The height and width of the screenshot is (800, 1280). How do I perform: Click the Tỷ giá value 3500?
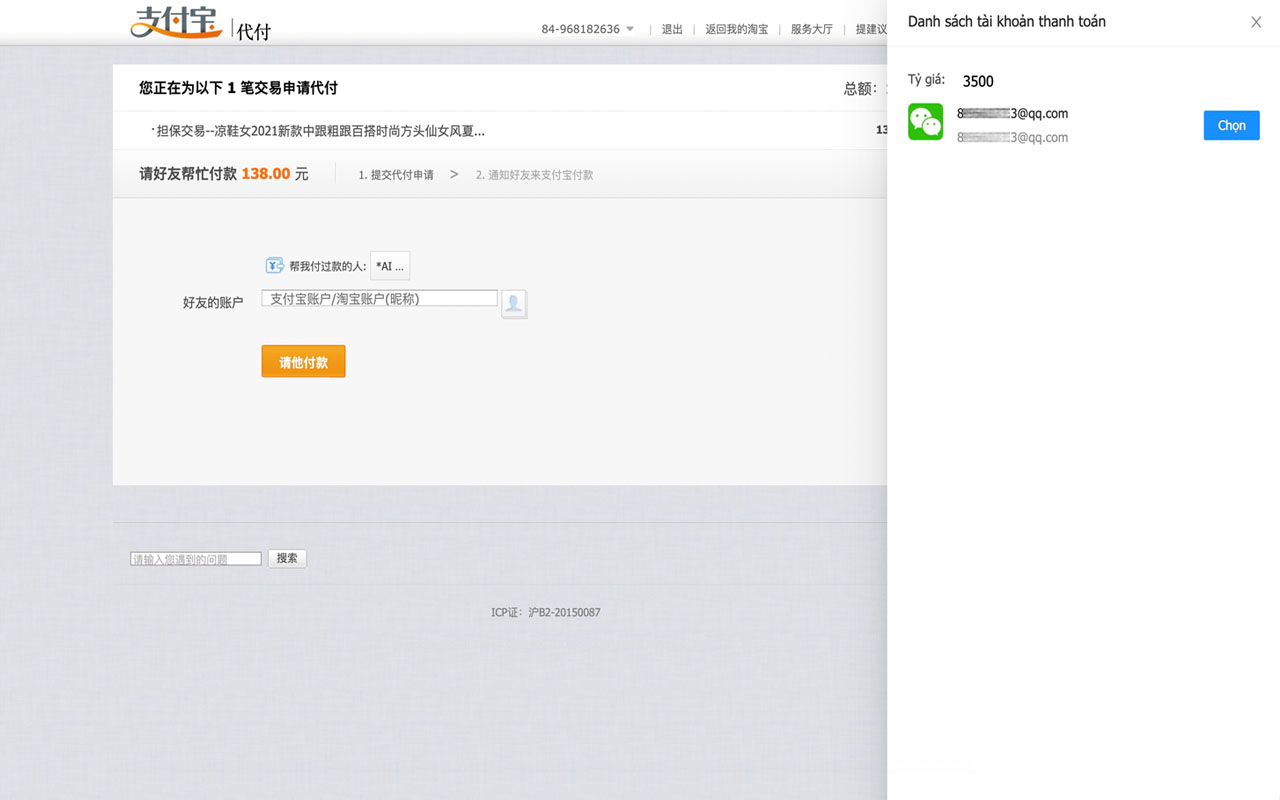pos(978,81)
